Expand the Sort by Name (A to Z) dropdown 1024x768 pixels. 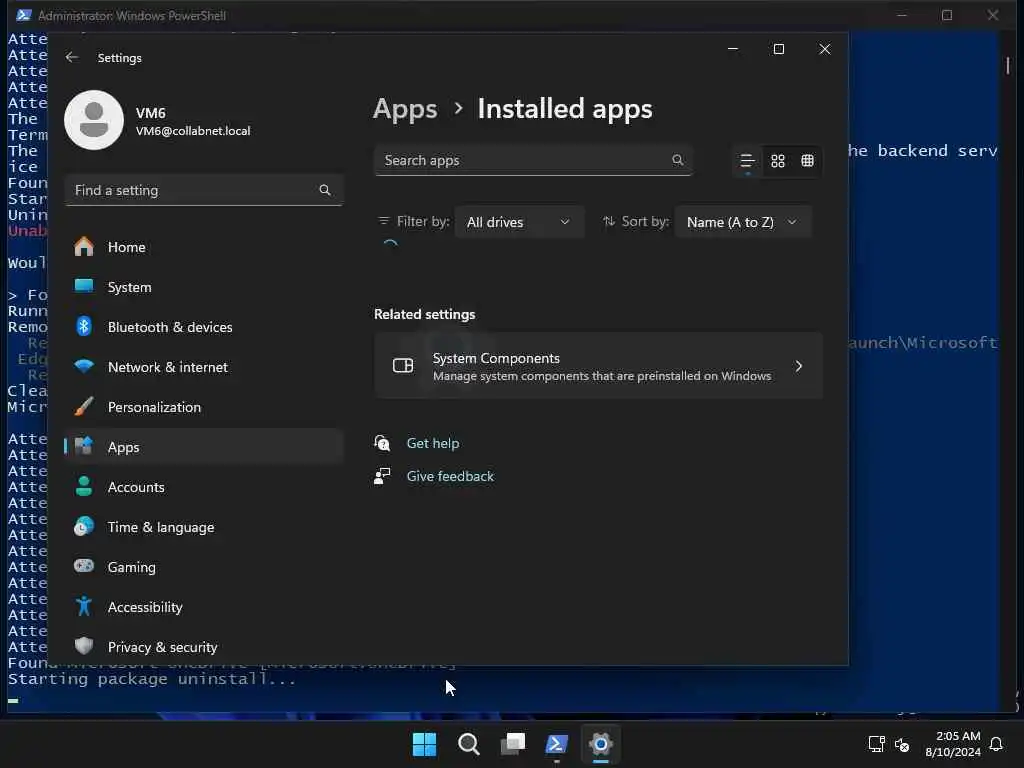coord(743,222)
